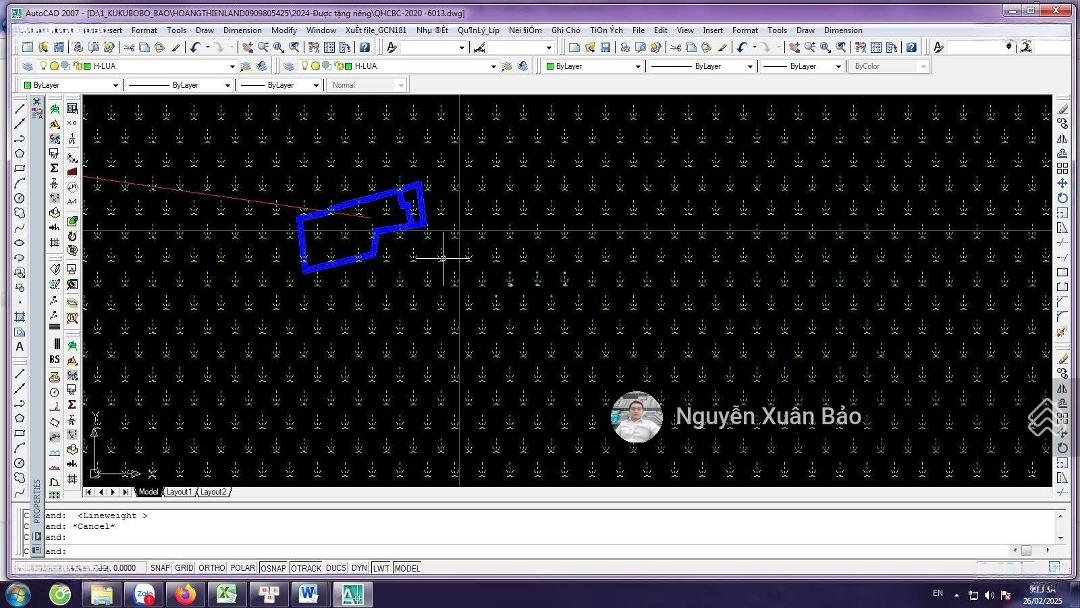Open Layer Properties Manager in leftmost Layers toolbar
1080x608 pixels.
click(28, 66)
